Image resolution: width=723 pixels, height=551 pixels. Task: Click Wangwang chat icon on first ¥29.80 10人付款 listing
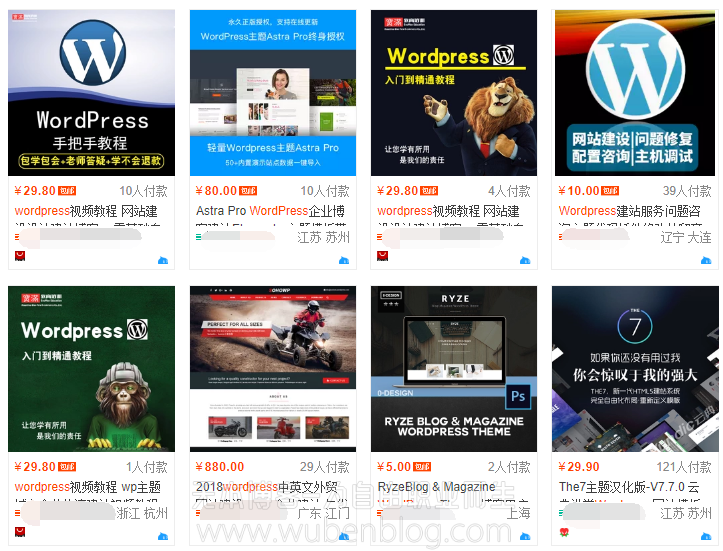[x=163, y=261]
